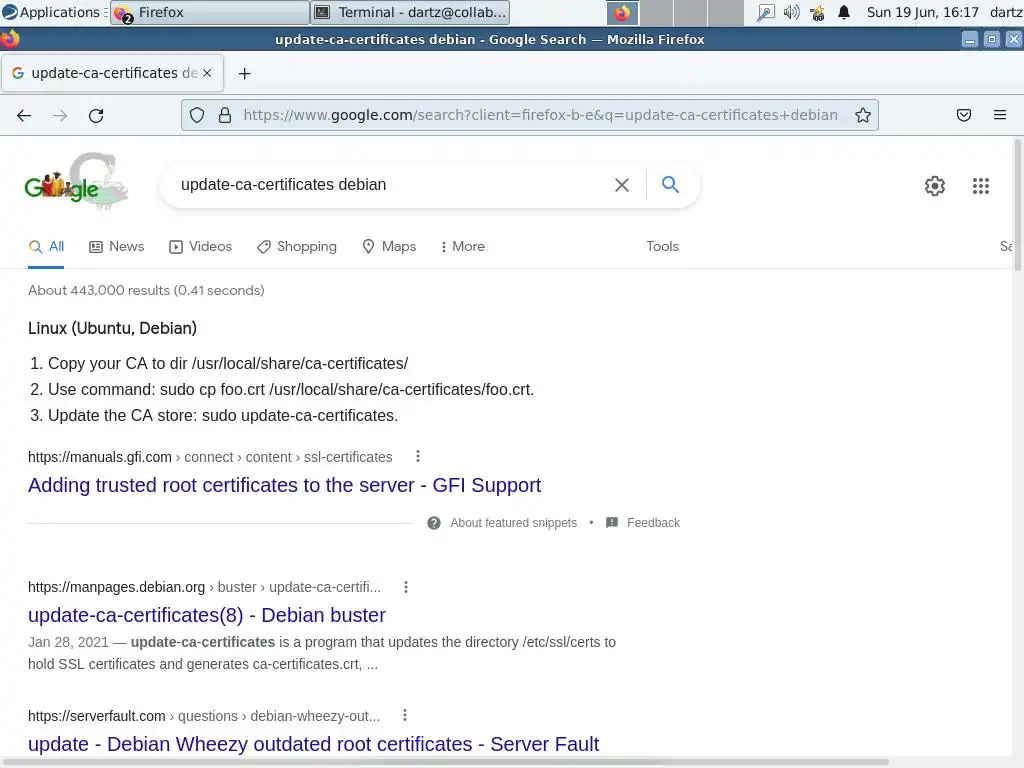Click snippet step "Copy your CA to dir"

point(228,364)
